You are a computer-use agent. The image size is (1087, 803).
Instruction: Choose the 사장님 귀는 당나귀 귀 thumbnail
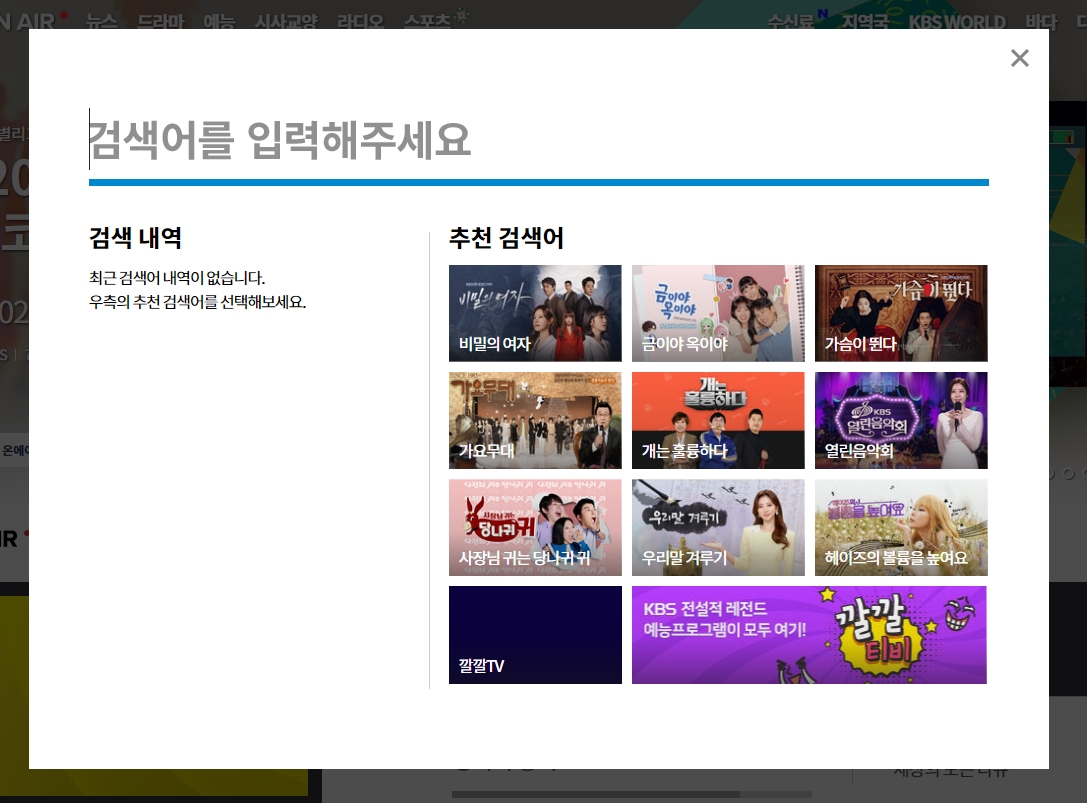[x=535, y=528]
